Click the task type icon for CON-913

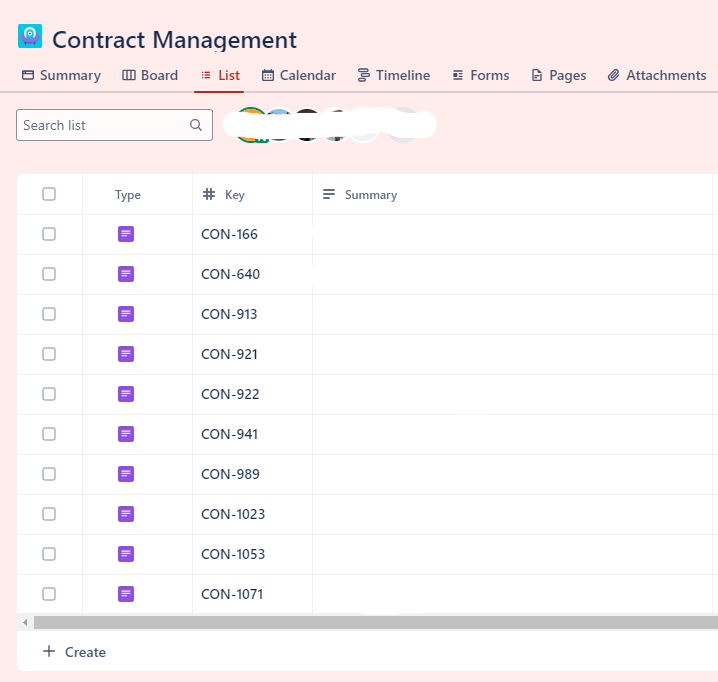click(x=126, y=314)
